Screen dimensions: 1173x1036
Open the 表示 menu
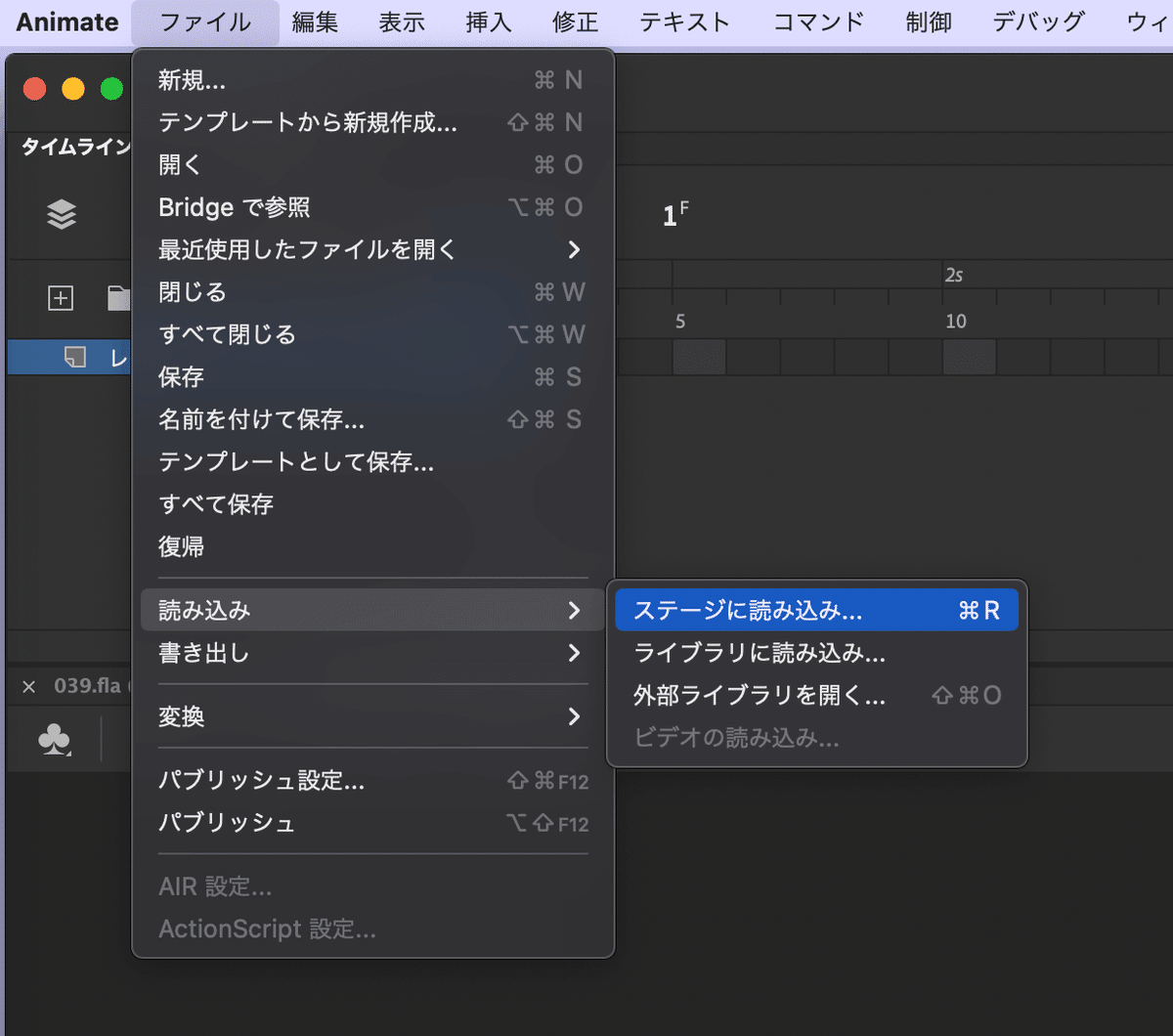coord(402,22)
